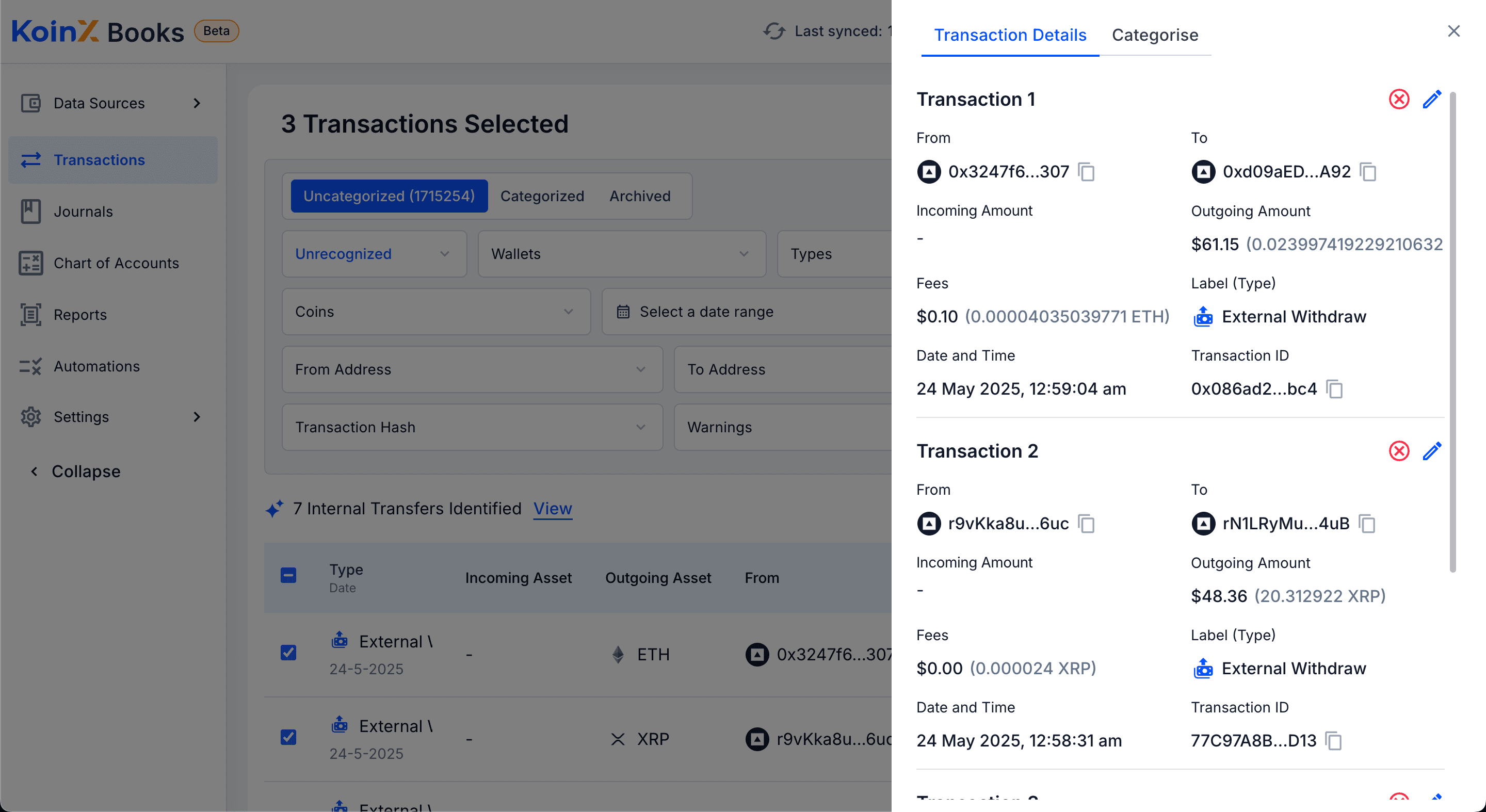Copy Transaction 2 ID 77C97A8B...D13
The image size is (1486, 812).
point(1333,741)
